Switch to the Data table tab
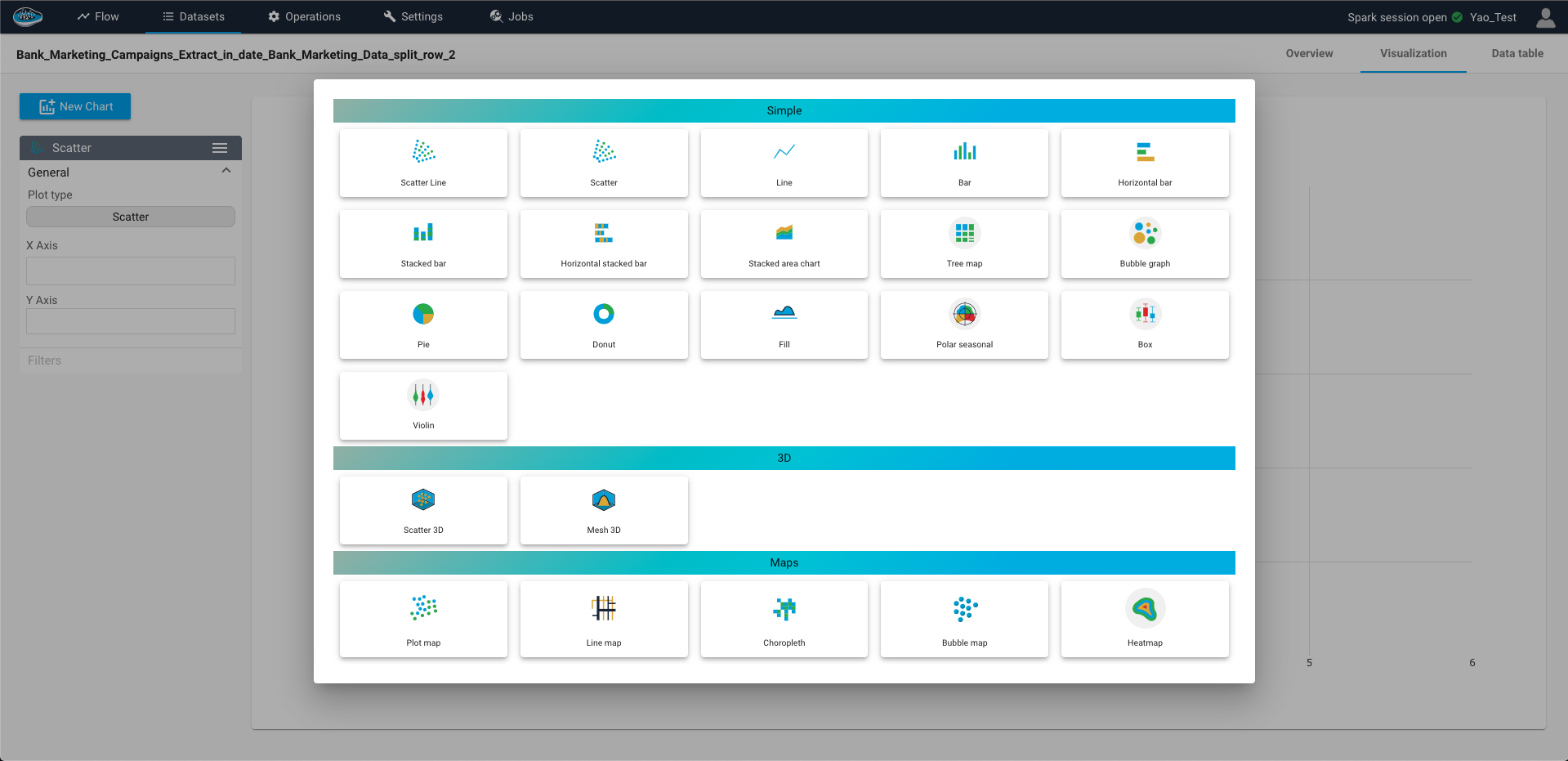 [x=1517, y=53]
